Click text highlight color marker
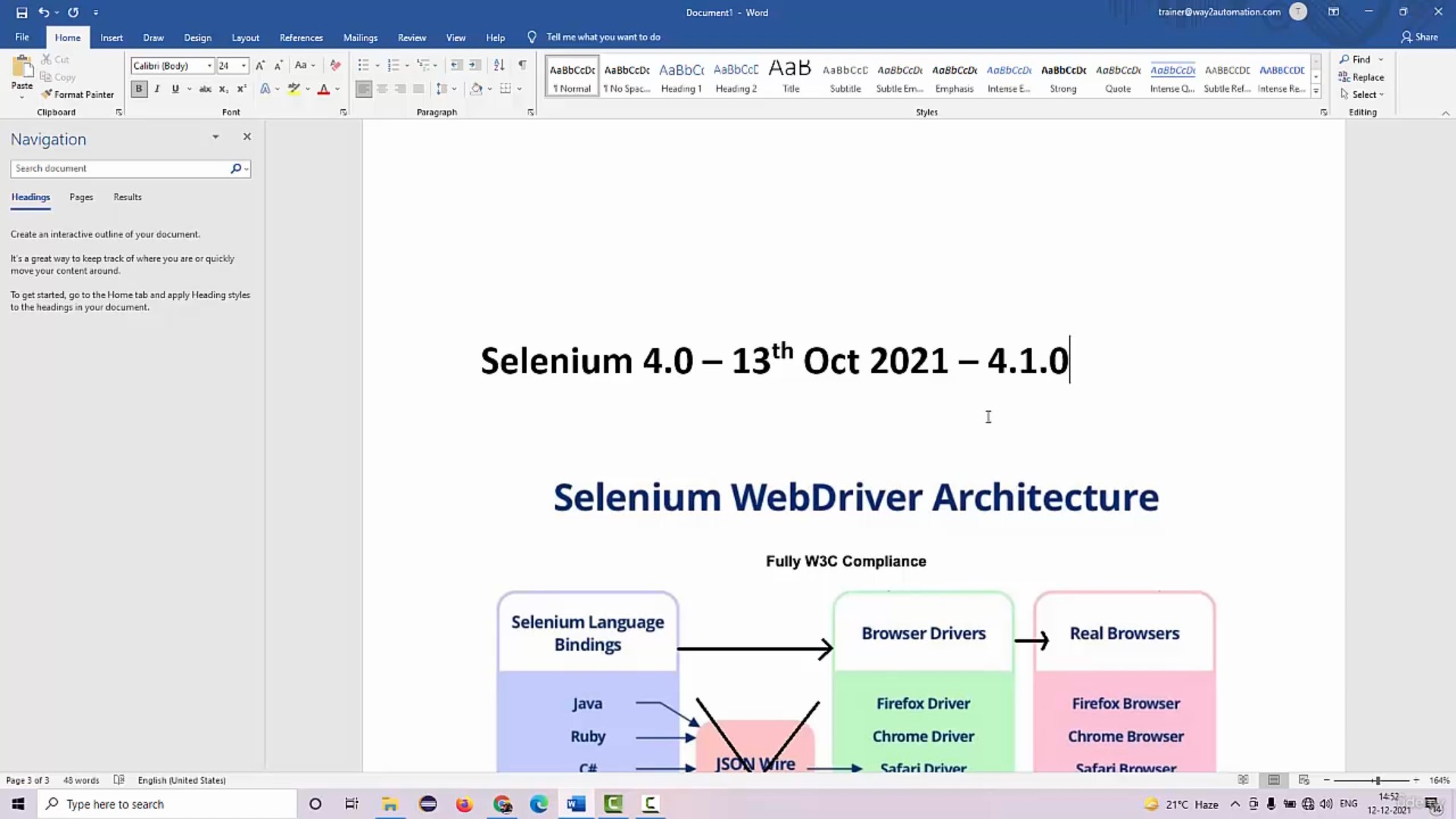 (294, 89)
